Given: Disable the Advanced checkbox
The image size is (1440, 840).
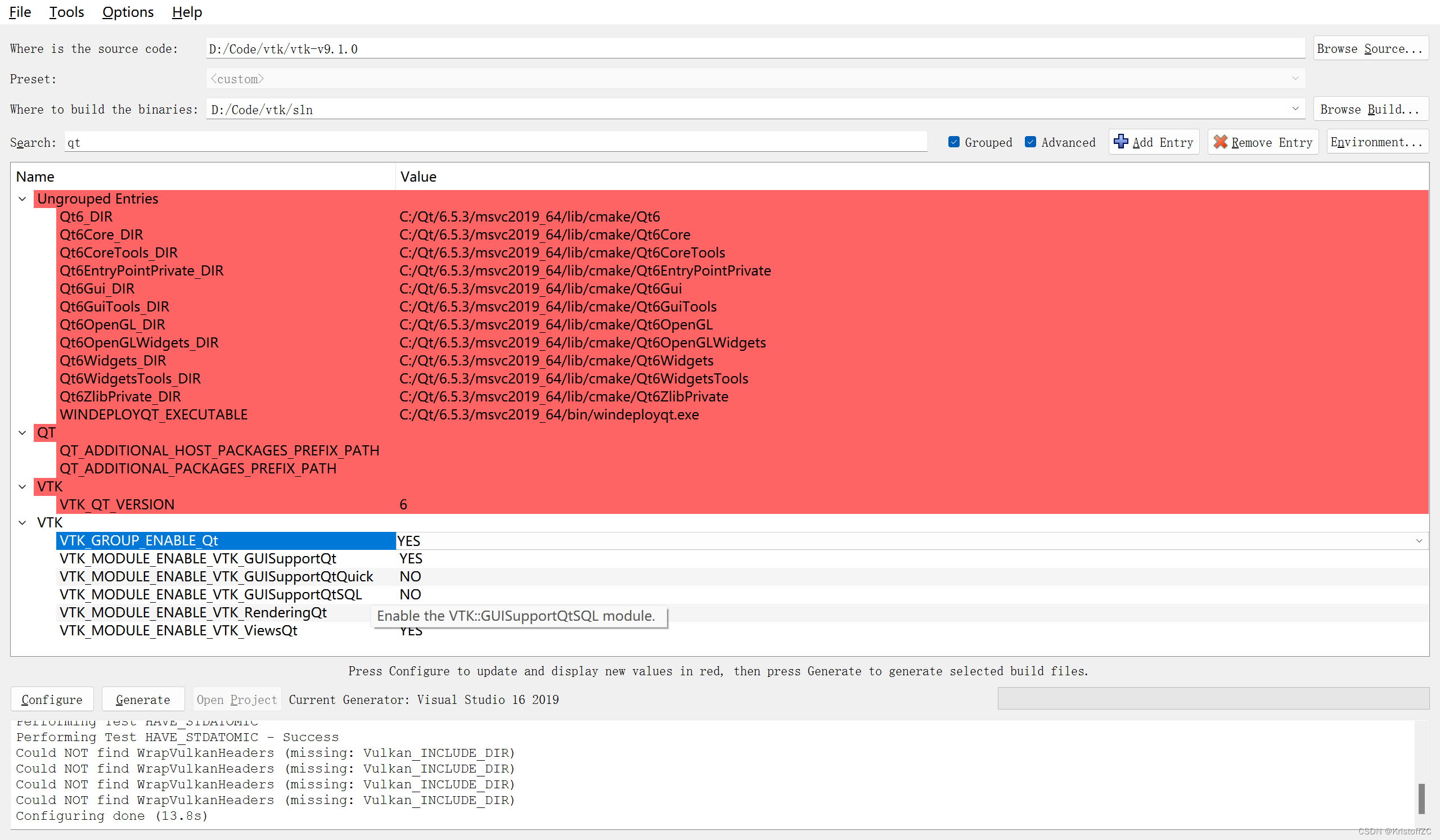Looking at the screenshot, I should (x=1030, y=142).
